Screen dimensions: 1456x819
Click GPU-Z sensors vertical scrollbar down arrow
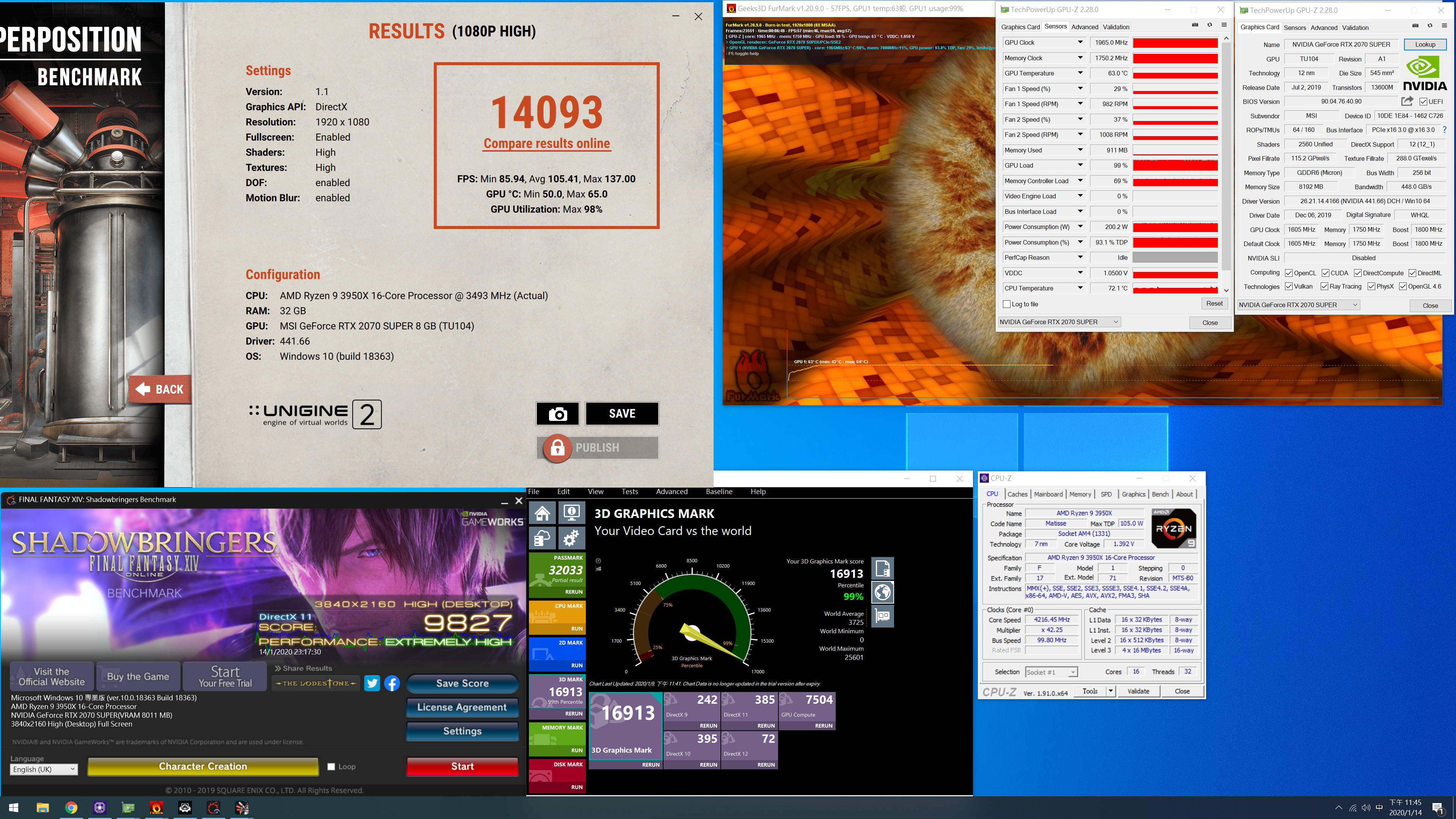click(x=1226, y=290)
